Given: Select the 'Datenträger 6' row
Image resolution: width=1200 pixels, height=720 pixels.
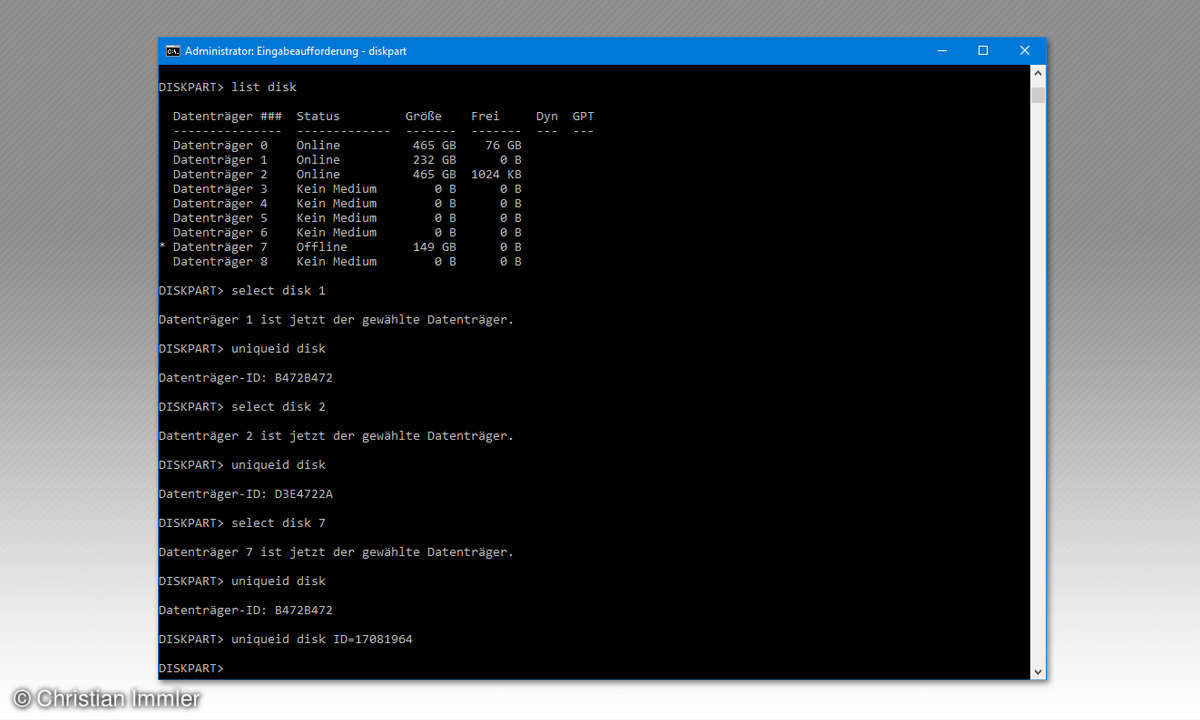Looking at the screenshot, I should 347,232.
